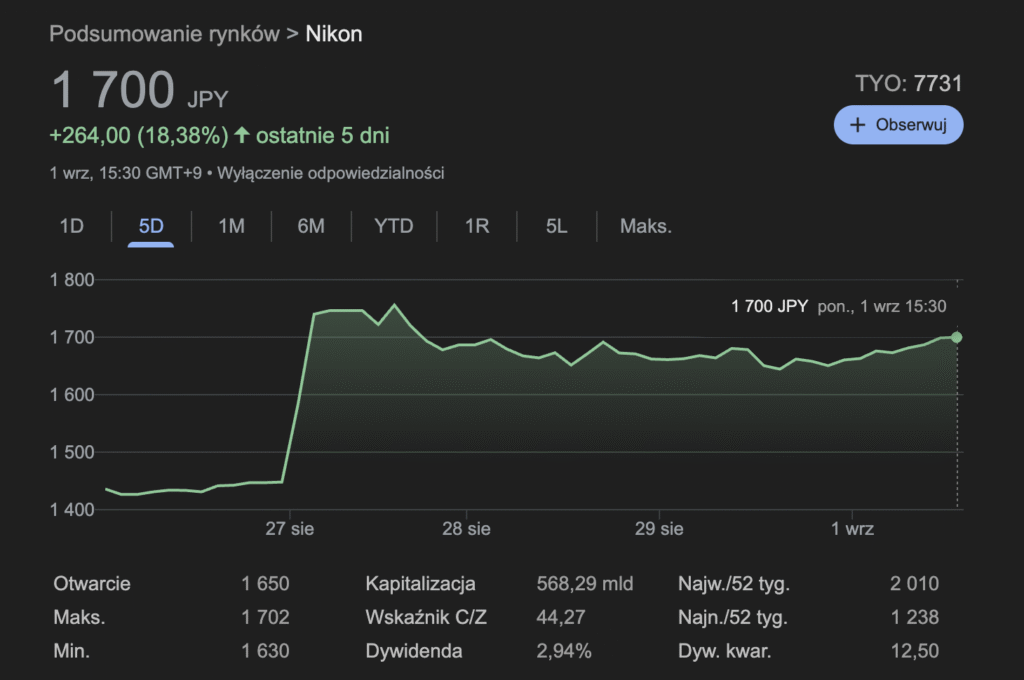Click the 44,27 P/E value
1024x680 pixels.
[561, 617]
